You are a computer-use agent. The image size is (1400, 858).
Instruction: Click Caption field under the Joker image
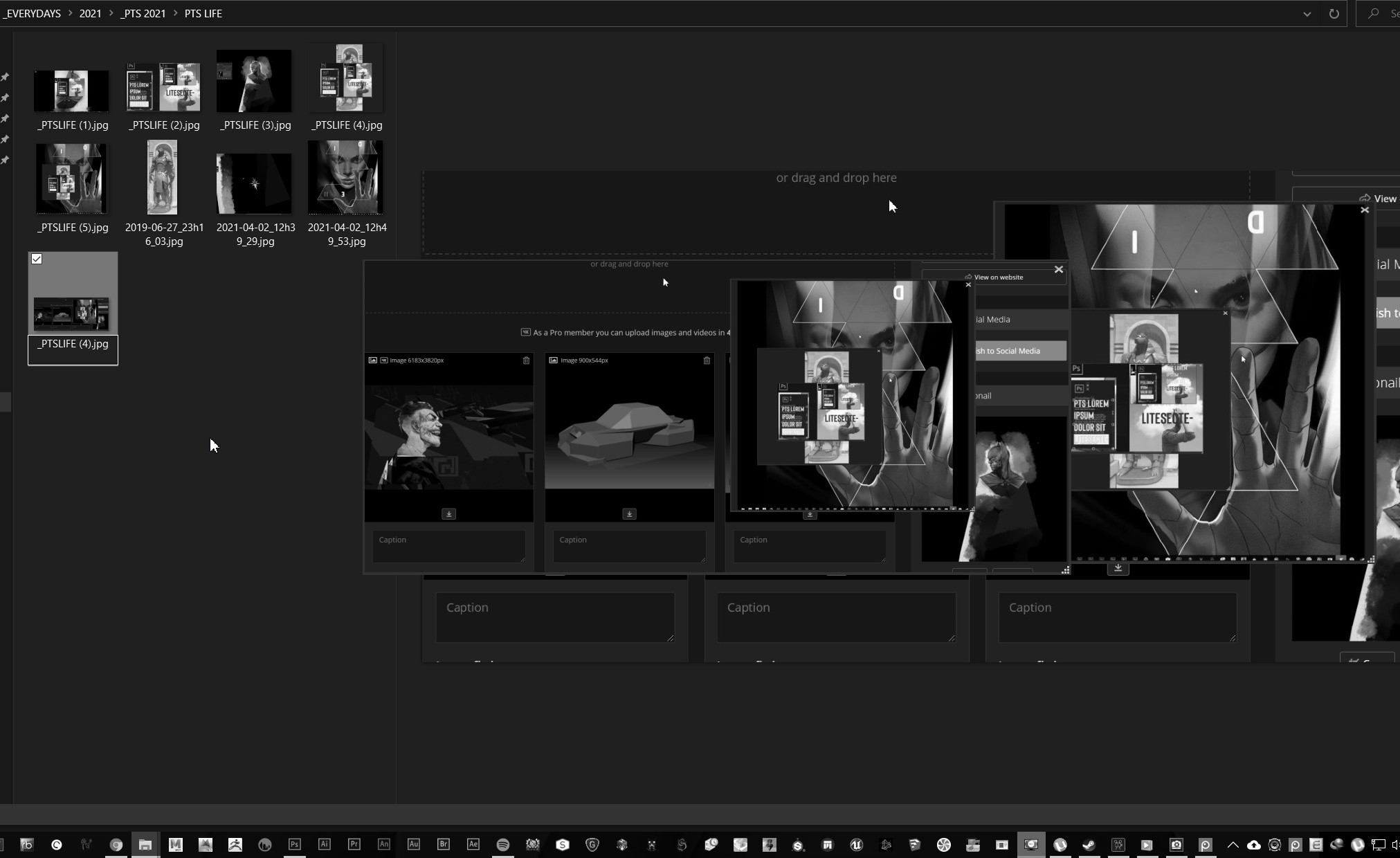pyautogui.click(x=448, y=546)
